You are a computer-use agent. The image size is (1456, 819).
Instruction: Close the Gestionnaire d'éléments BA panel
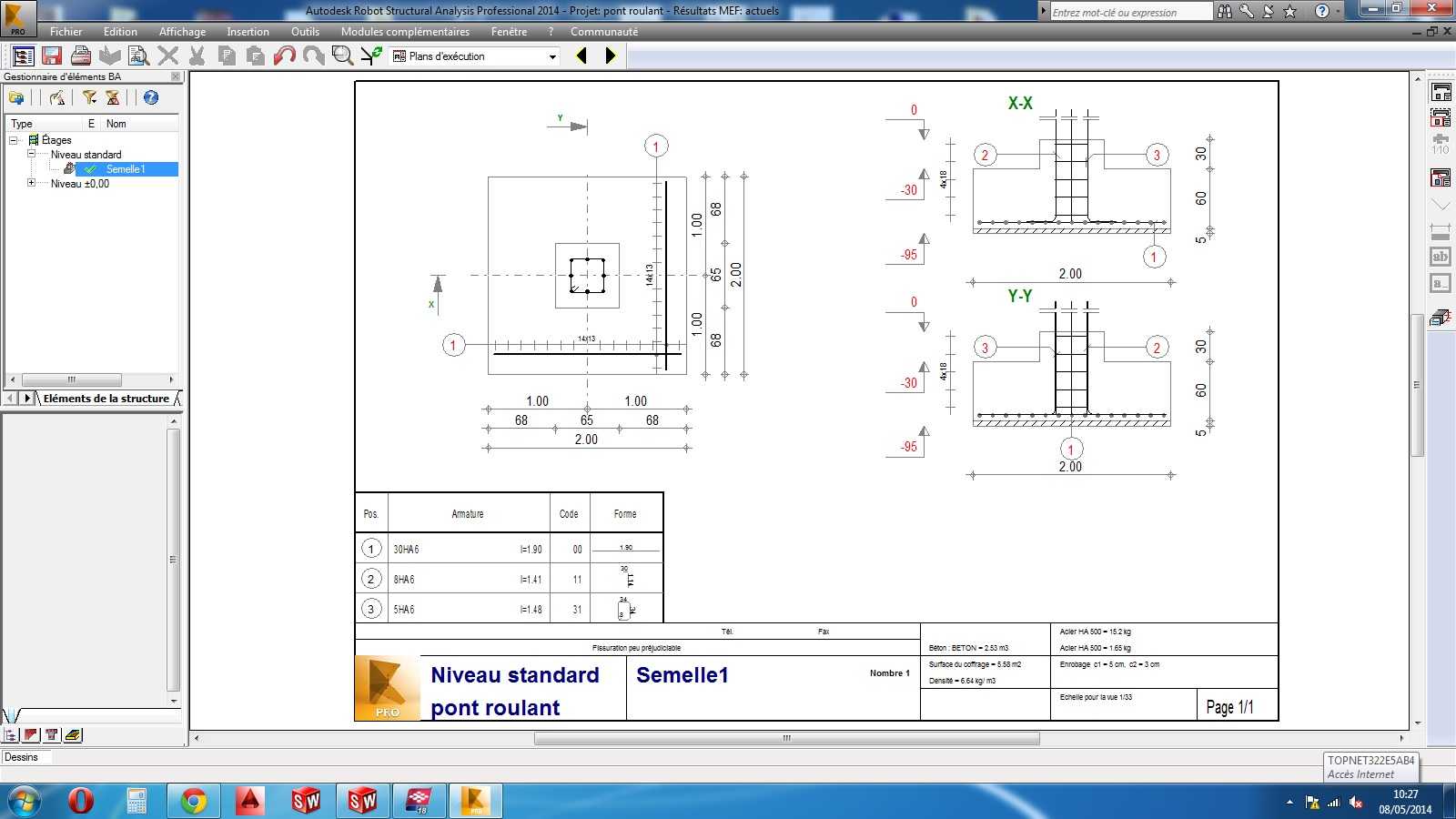(176, 76)
